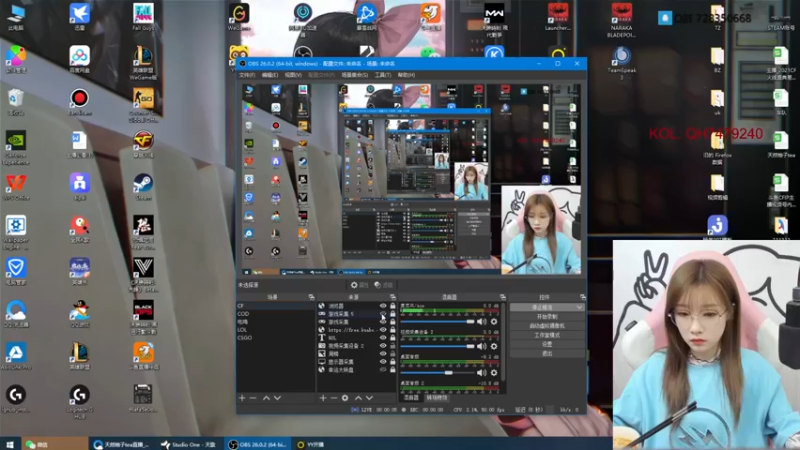Open the Edit (E) menu in OBS
Screen dimensions: 800x450
pos(269,75)
